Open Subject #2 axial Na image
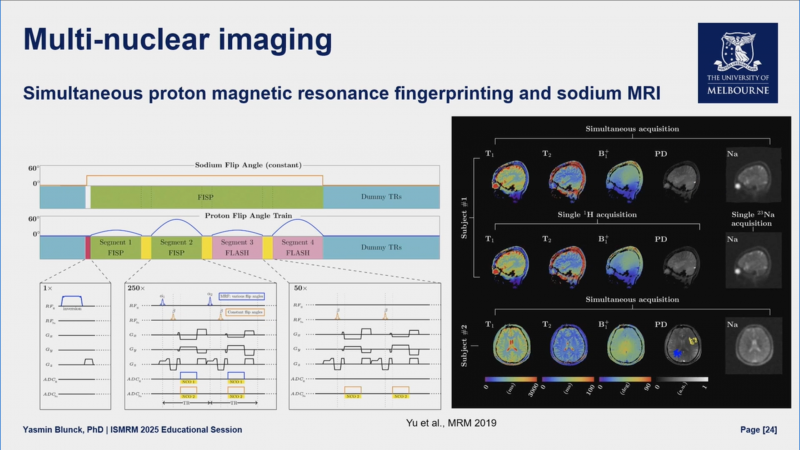This screenshot has width=800, height=450. [x=754, y=345]
